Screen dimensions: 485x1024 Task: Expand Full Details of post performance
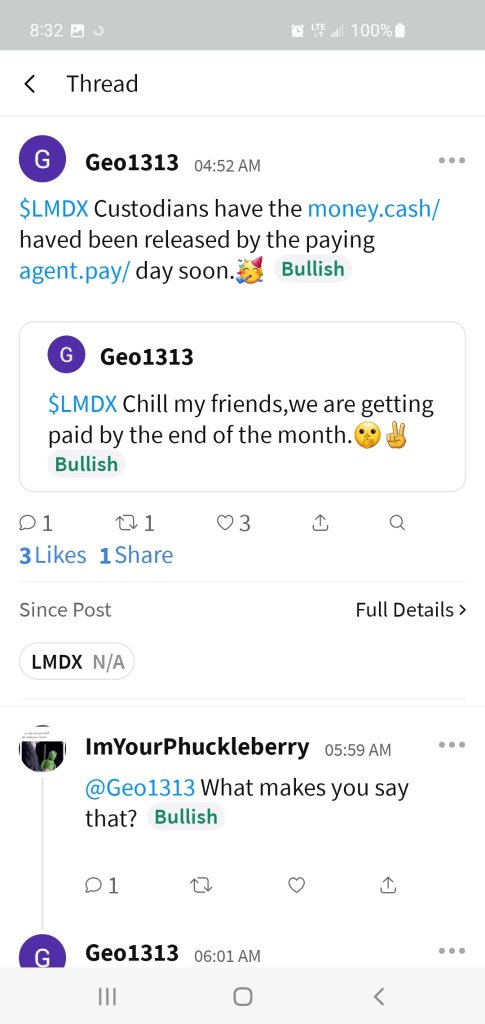click(411, 610)
